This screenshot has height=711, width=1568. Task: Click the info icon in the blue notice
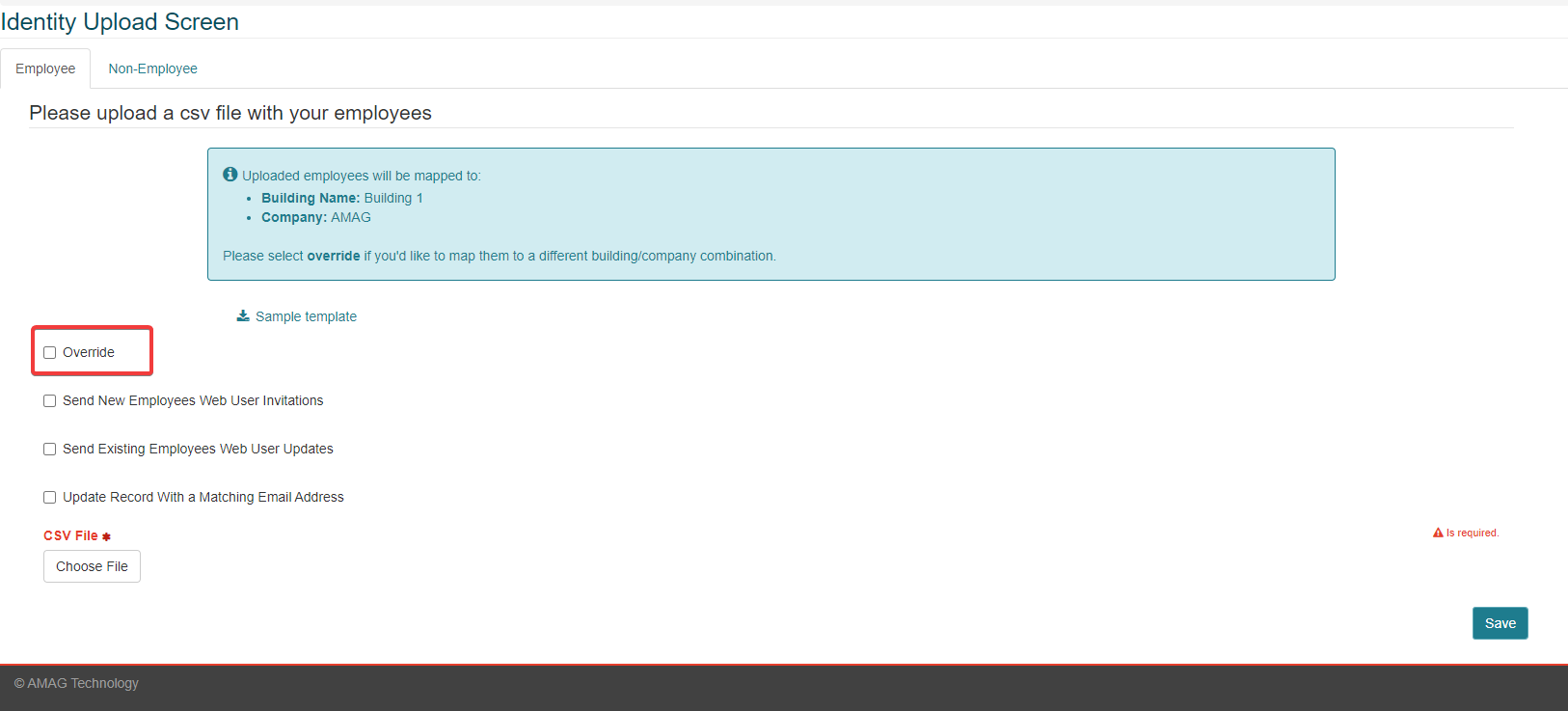point(230,175)
